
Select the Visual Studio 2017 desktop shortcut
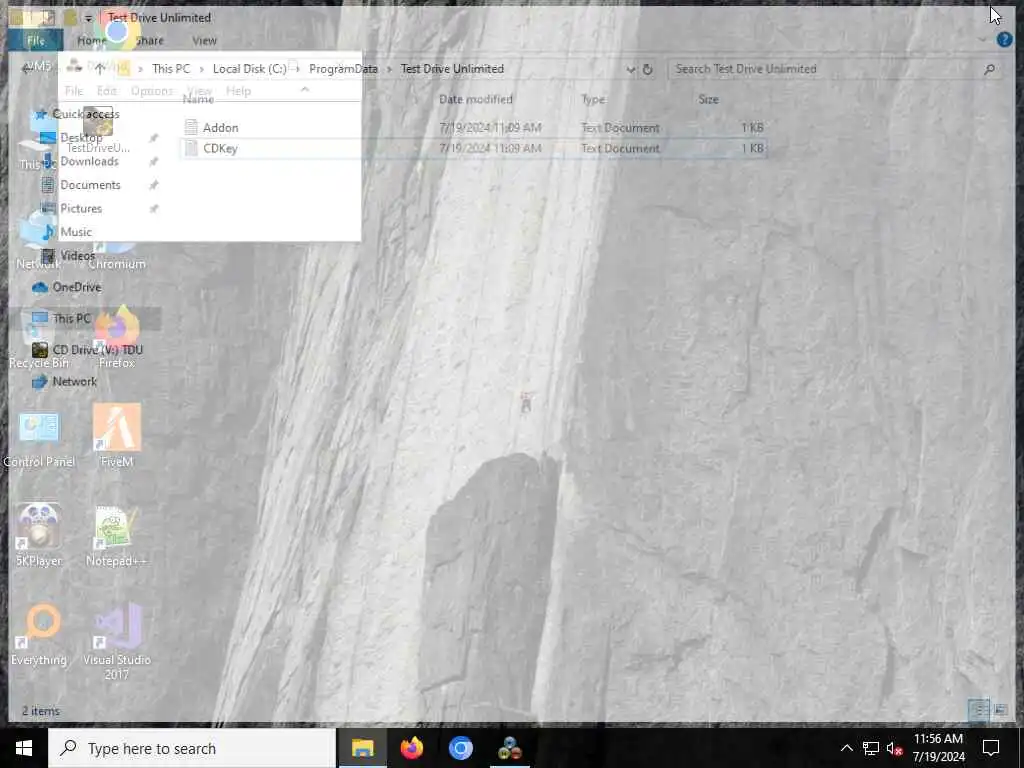[117, 641]
